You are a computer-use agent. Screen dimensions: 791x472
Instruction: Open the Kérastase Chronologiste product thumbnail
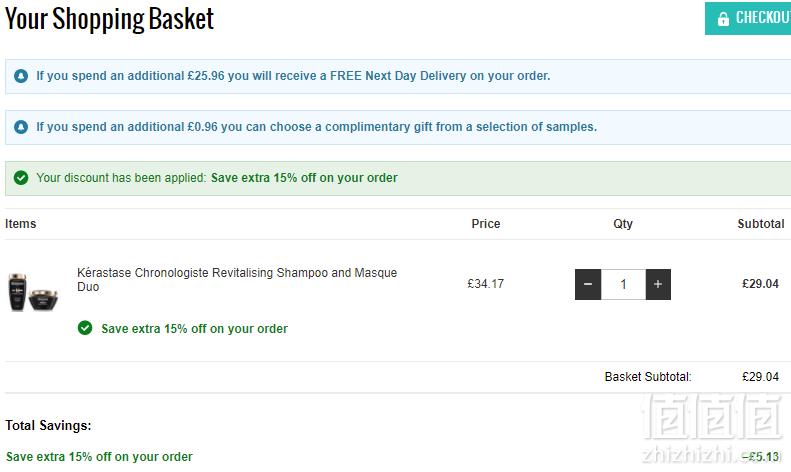(x=33, y=292)
